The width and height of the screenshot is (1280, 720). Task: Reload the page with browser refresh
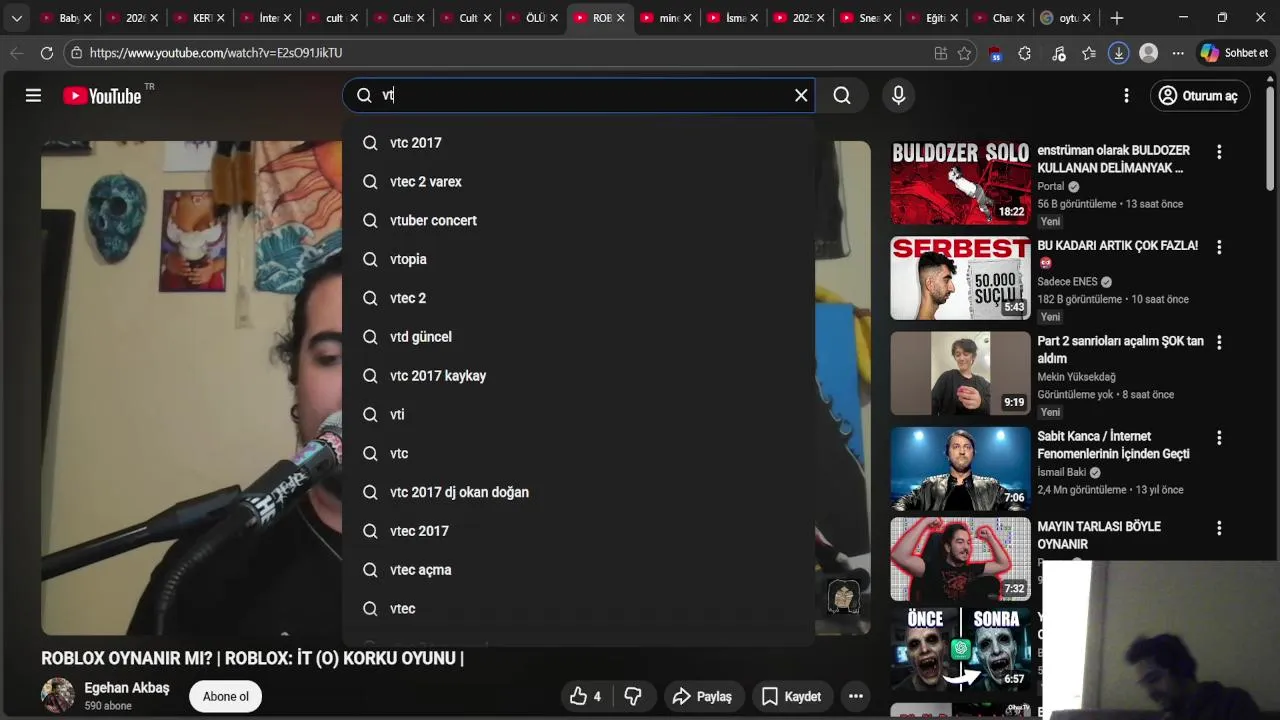[46, 53]
